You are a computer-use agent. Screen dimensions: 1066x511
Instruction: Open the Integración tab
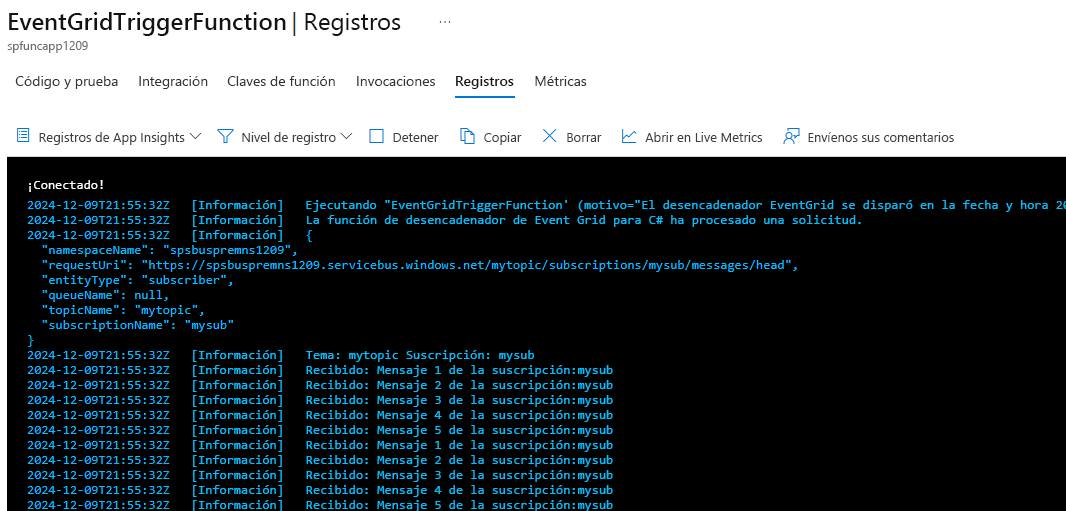point(173,82)
